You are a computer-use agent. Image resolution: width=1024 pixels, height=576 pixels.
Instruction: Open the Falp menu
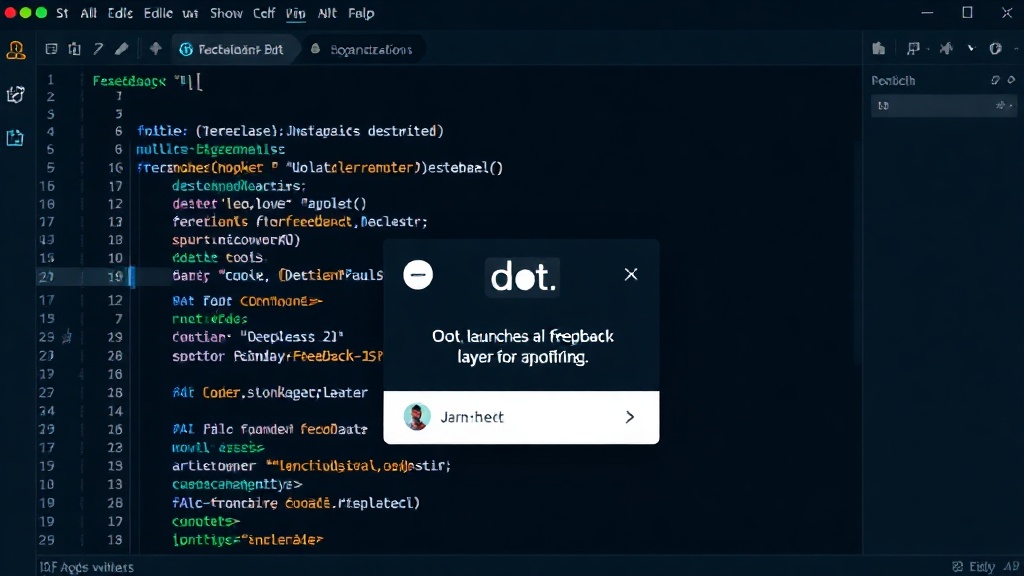click(x=361, y=13)
